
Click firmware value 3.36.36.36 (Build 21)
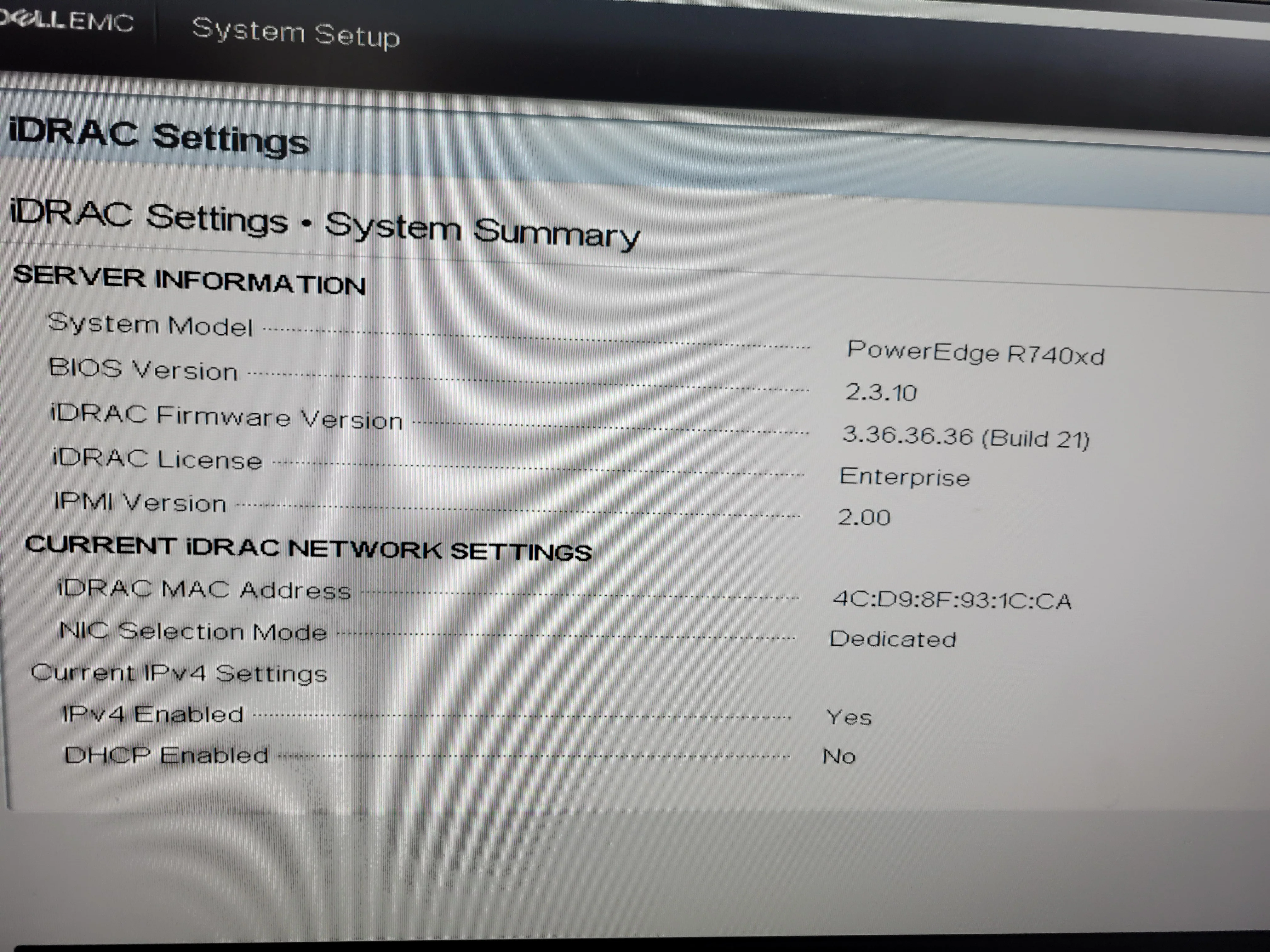click(966, 437)
